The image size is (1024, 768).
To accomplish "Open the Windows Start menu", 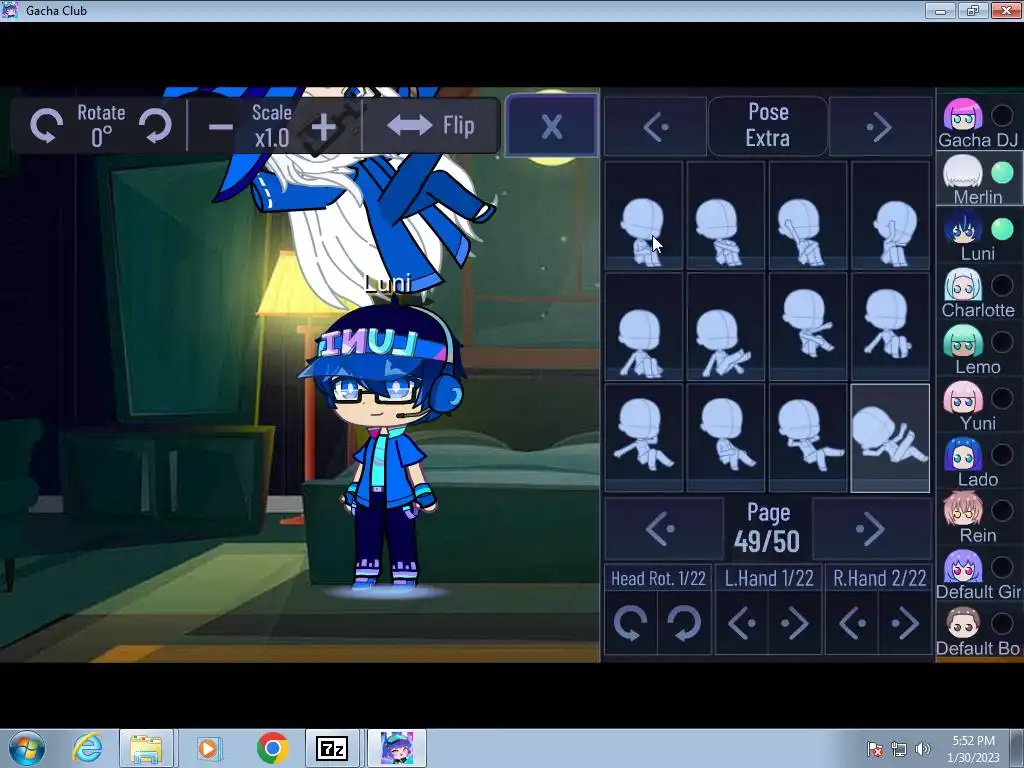I will point(26,748).
